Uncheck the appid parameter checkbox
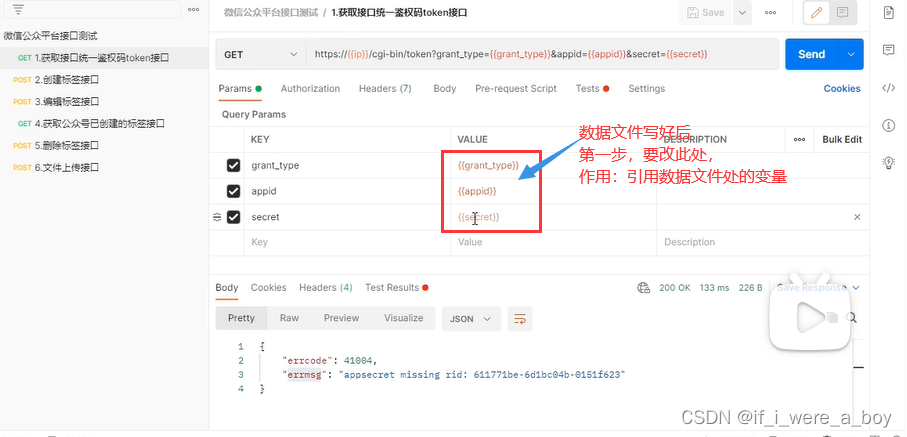 point(233,191)
